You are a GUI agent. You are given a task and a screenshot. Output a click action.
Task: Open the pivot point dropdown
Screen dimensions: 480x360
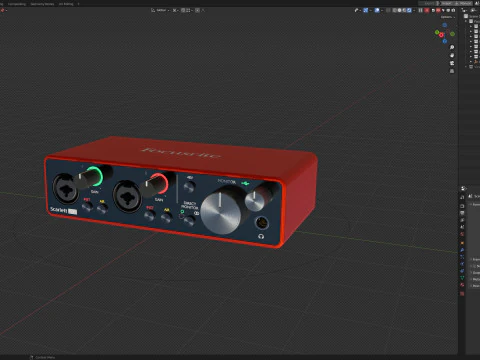coord(176,10)
